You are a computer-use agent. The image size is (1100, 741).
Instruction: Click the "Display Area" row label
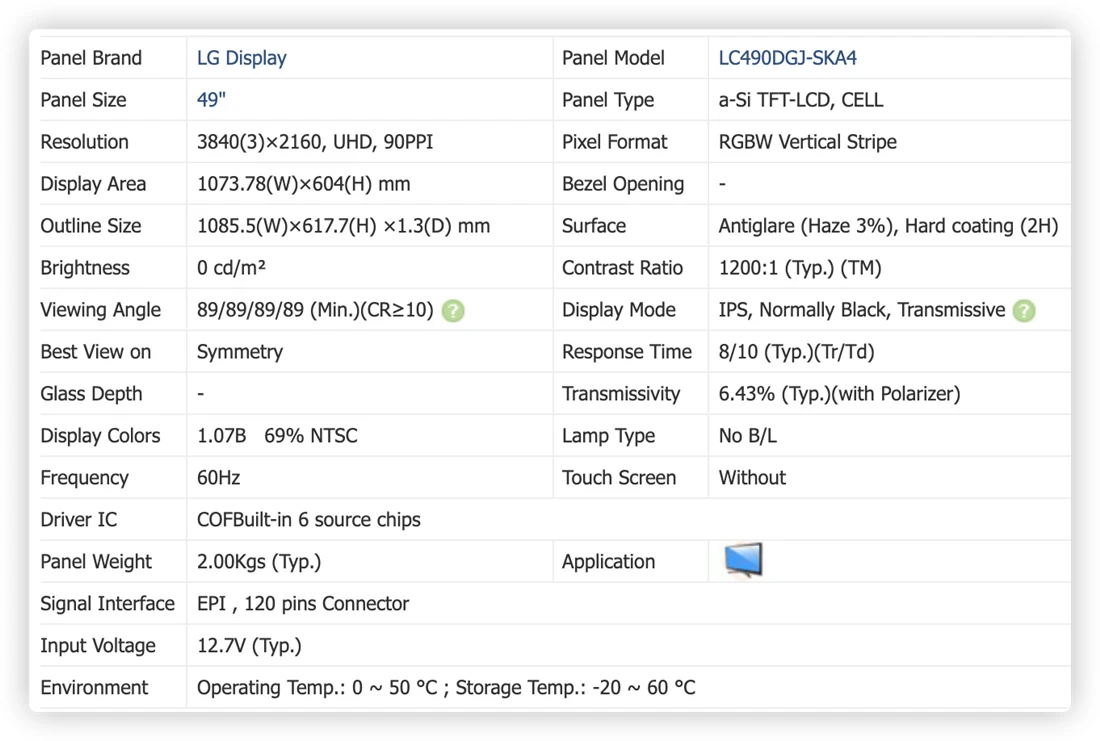(x=93, y=185)
